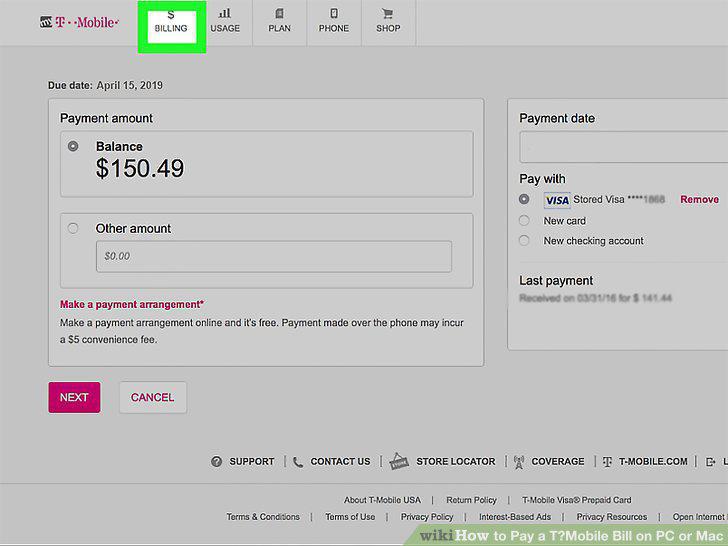Image resolution: width=728 pixels, height=546 pixels.
Task: Choose the Stored Visa radio button
Action: [524, 199]
